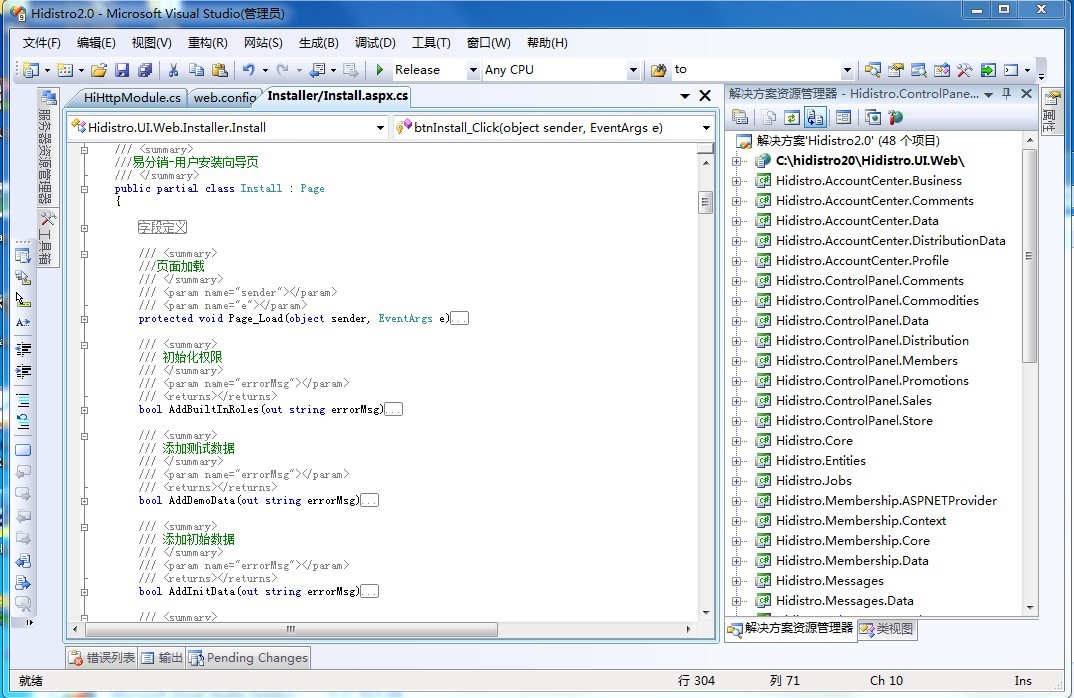Viewport: 1074px width, 698px height.
Task: Copy selection using the Copy icon
Action: pos(197,70)
